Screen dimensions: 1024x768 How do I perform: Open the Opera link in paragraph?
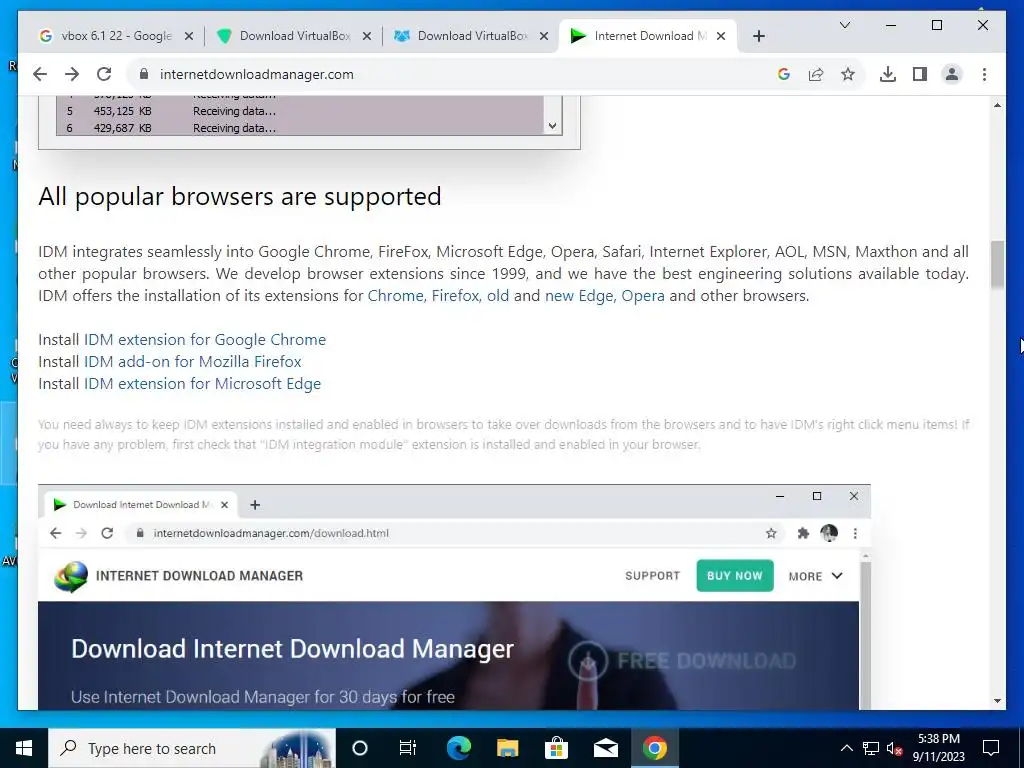(x=643, y=296)
